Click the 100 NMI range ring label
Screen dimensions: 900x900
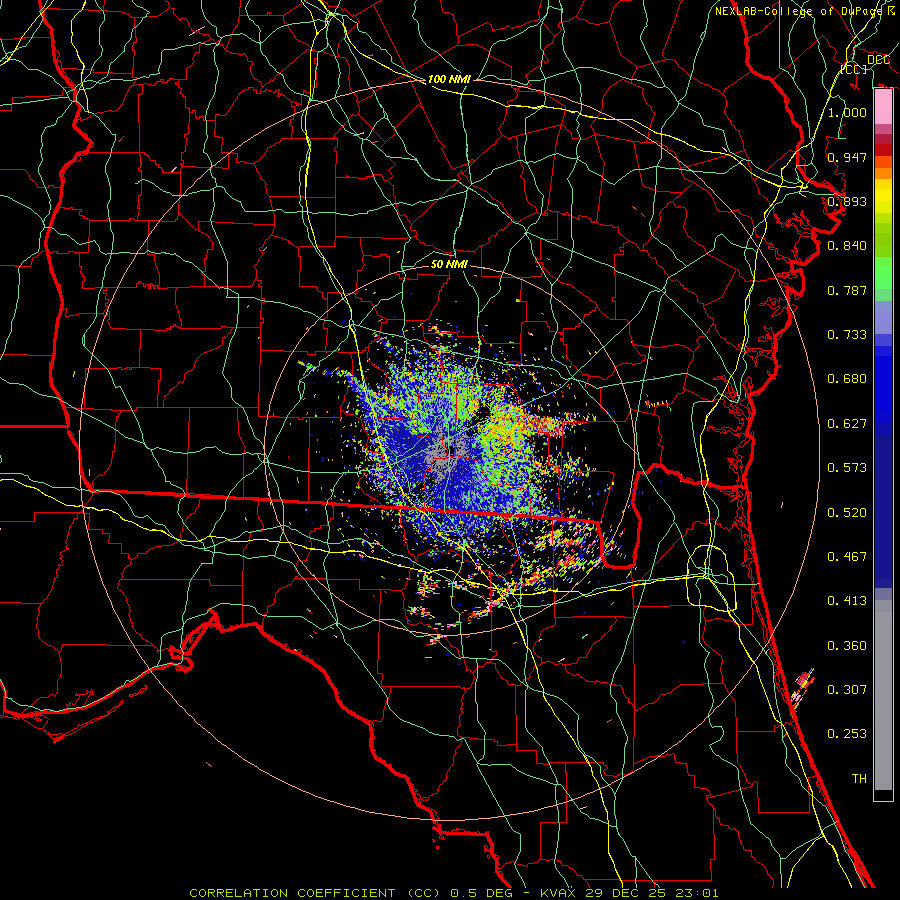pyautogui.click(x=449, y=79)
